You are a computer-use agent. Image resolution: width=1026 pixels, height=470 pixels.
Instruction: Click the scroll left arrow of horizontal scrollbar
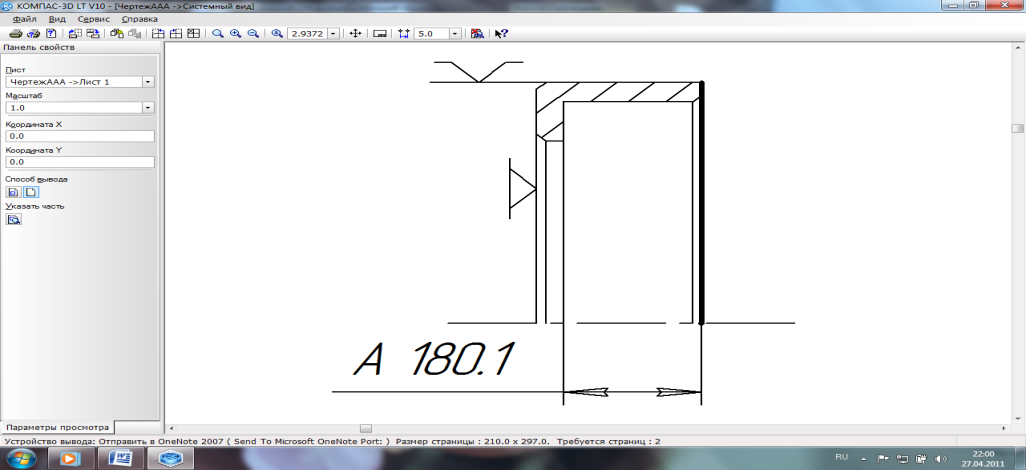point(171,428)
